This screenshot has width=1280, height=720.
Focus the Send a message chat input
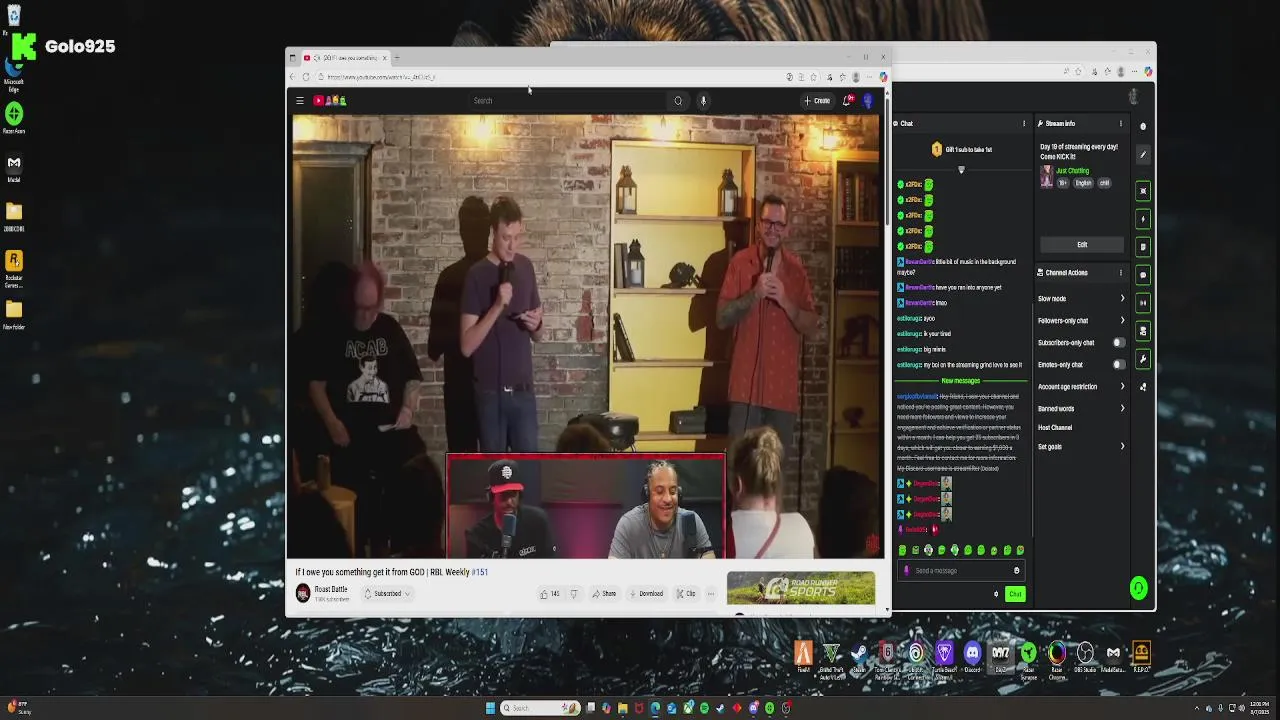click(962, 571)
